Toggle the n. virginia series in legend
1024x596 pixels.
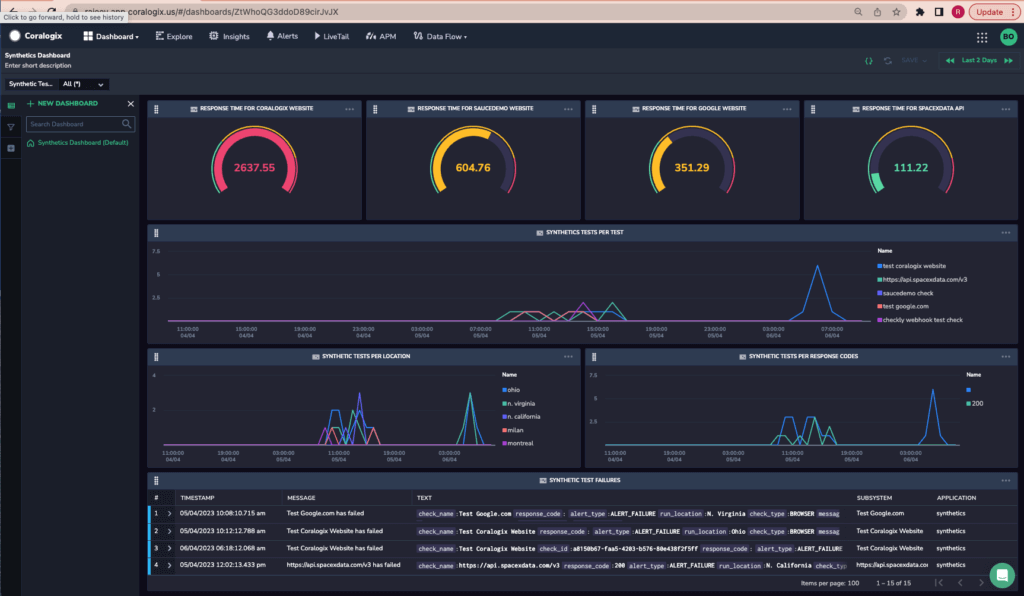pyautogui.click(x=518, y=403)
